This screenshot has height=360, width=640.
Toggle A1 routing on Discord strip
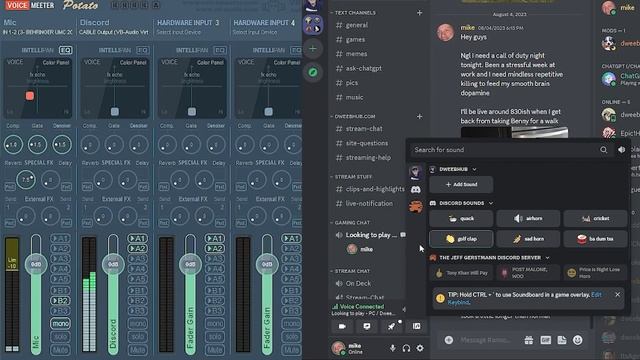pyautogui.click(x=137, y=238)
